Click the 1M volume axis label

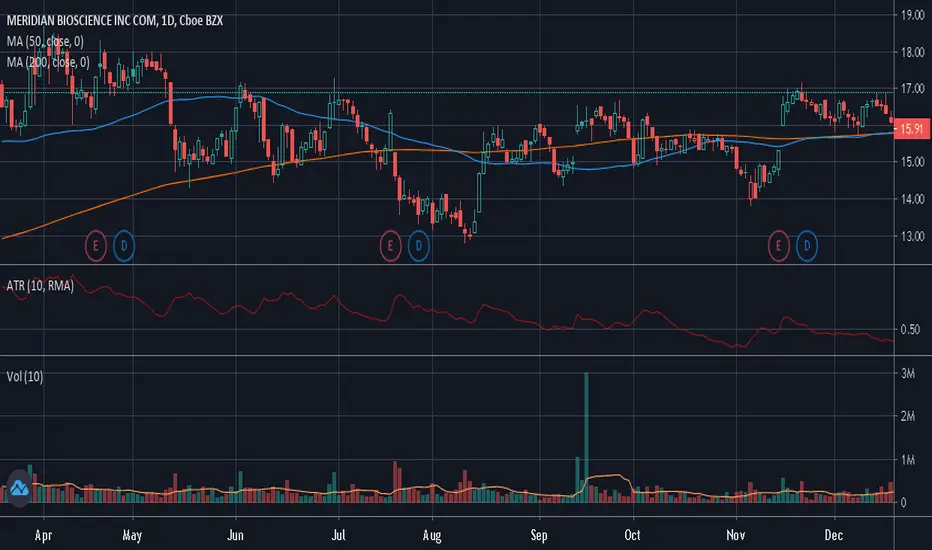(908, 460)
